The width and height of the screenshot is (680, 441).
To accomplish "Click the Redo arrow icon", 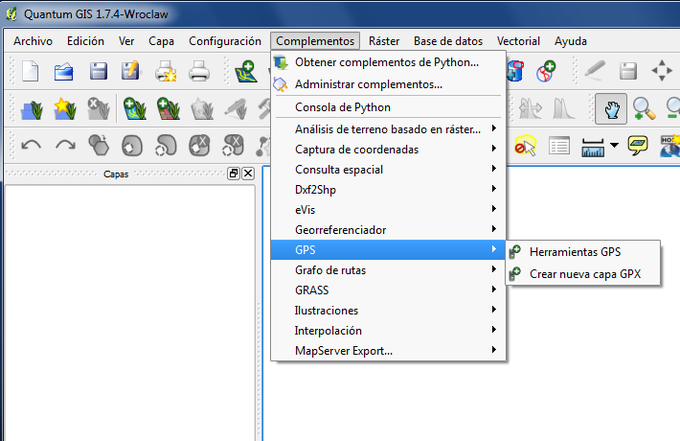I will click(x=65, y=145).
